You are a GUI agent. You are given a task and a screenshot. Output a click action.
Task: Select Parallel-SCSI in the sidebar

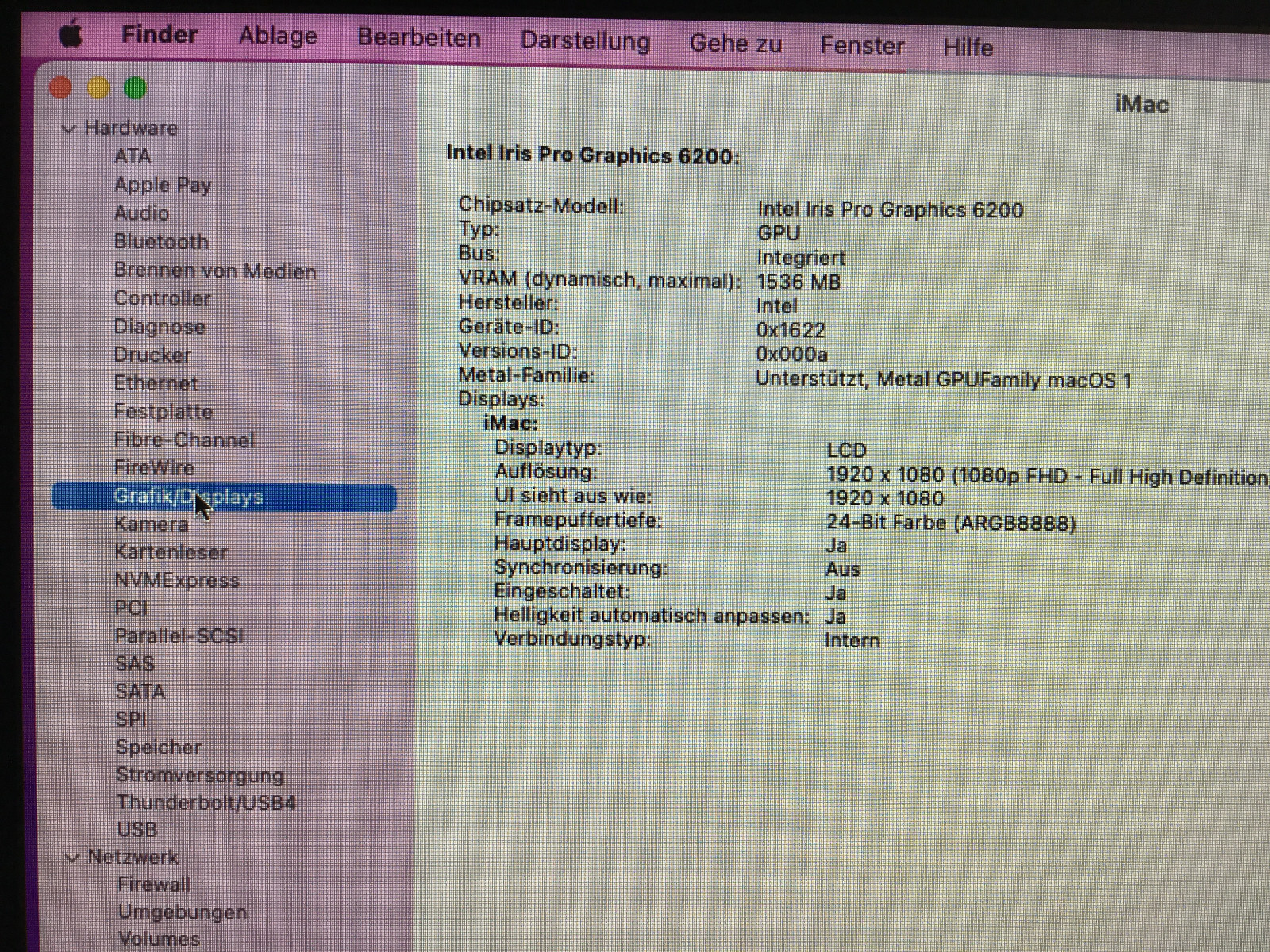[x=179, y=635]
